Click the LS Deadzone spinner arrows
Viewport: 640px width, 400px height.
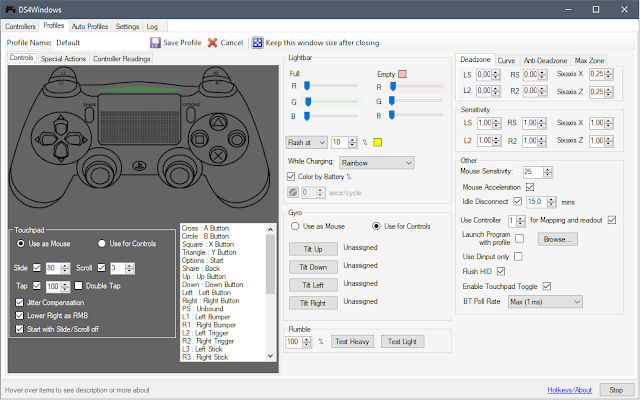(x=496, y=75)
